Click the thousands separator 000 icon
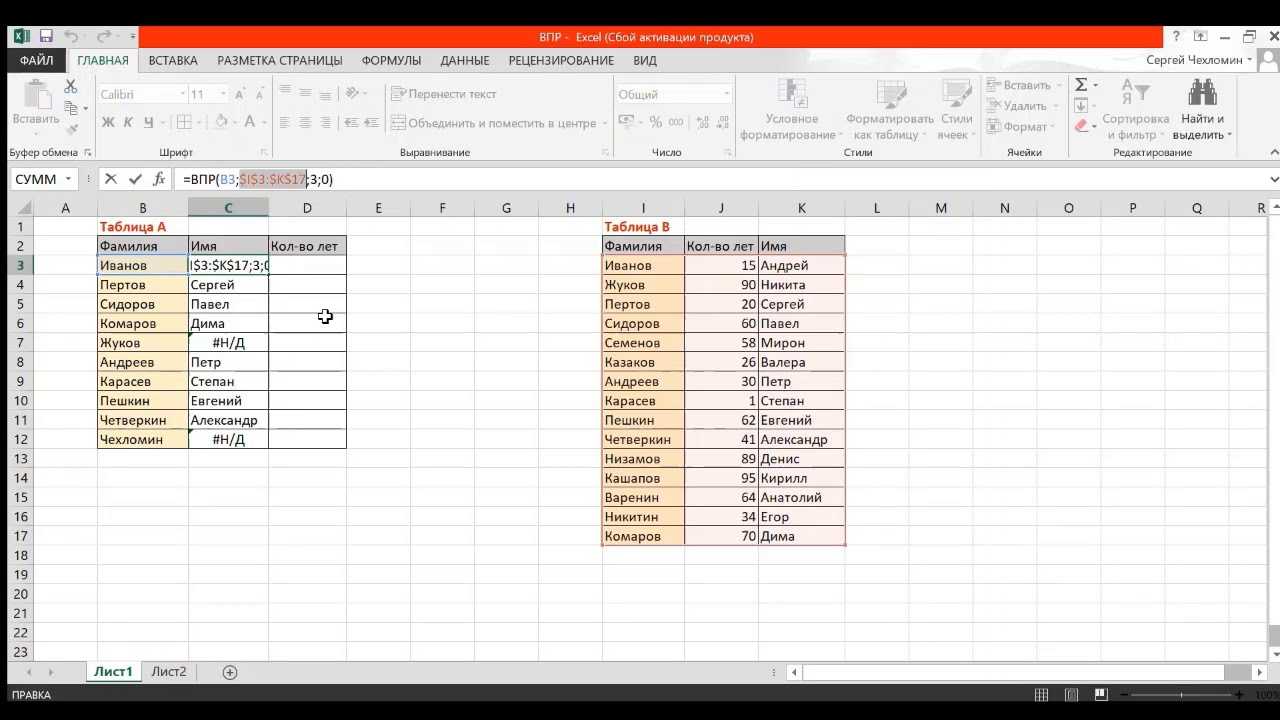Viewport: 1280px width, 720px height. point(676,122)
